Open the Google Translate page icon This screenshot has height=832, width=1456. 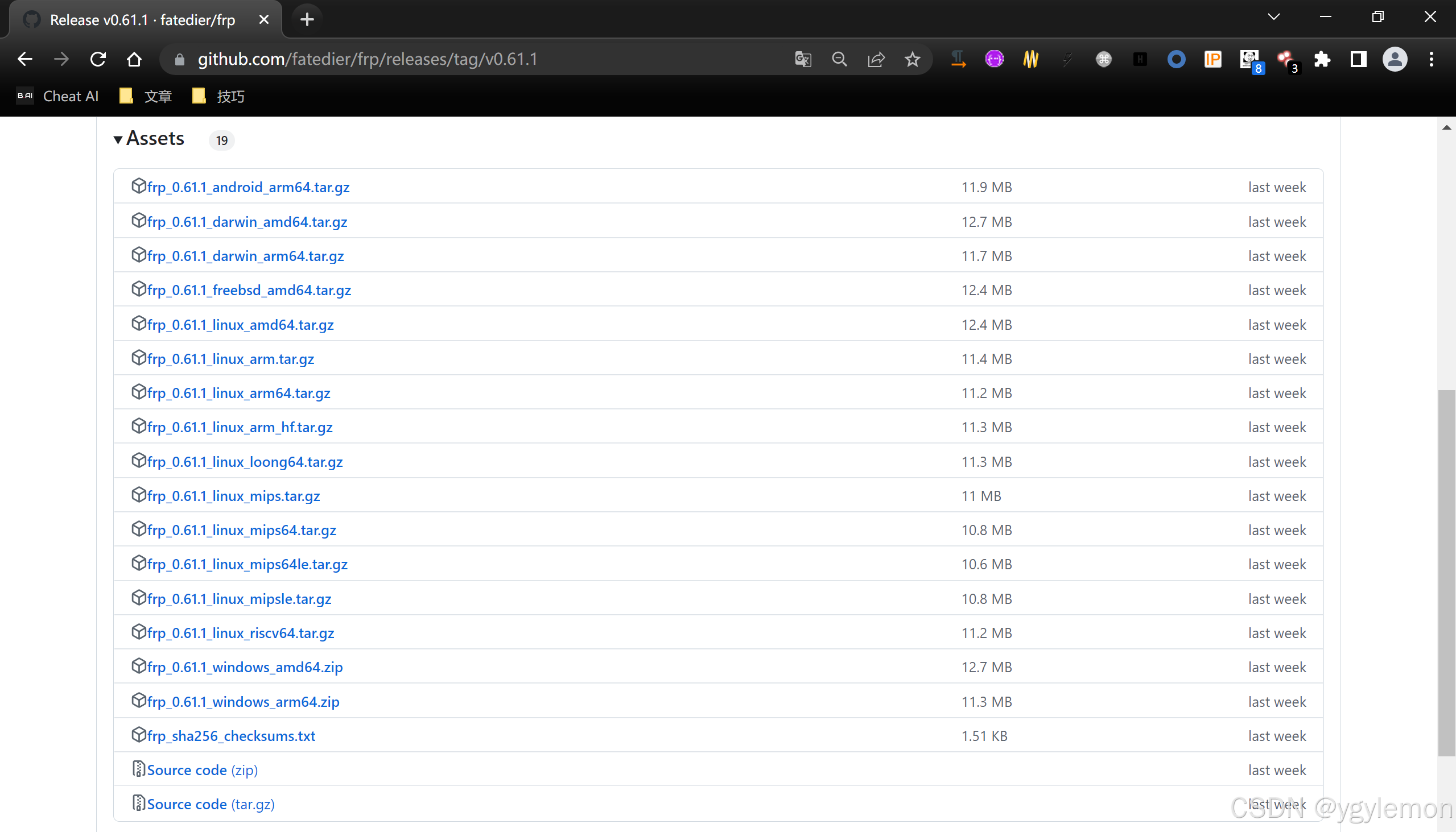pyautogui.click(x=803, y=59)
